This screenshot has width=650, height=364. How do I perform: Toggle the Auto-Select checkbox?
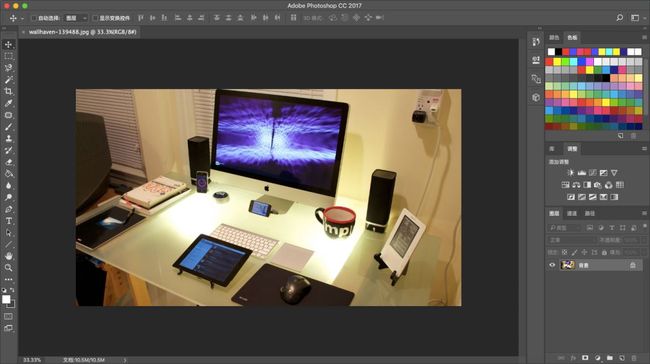[x=34, y=18]
